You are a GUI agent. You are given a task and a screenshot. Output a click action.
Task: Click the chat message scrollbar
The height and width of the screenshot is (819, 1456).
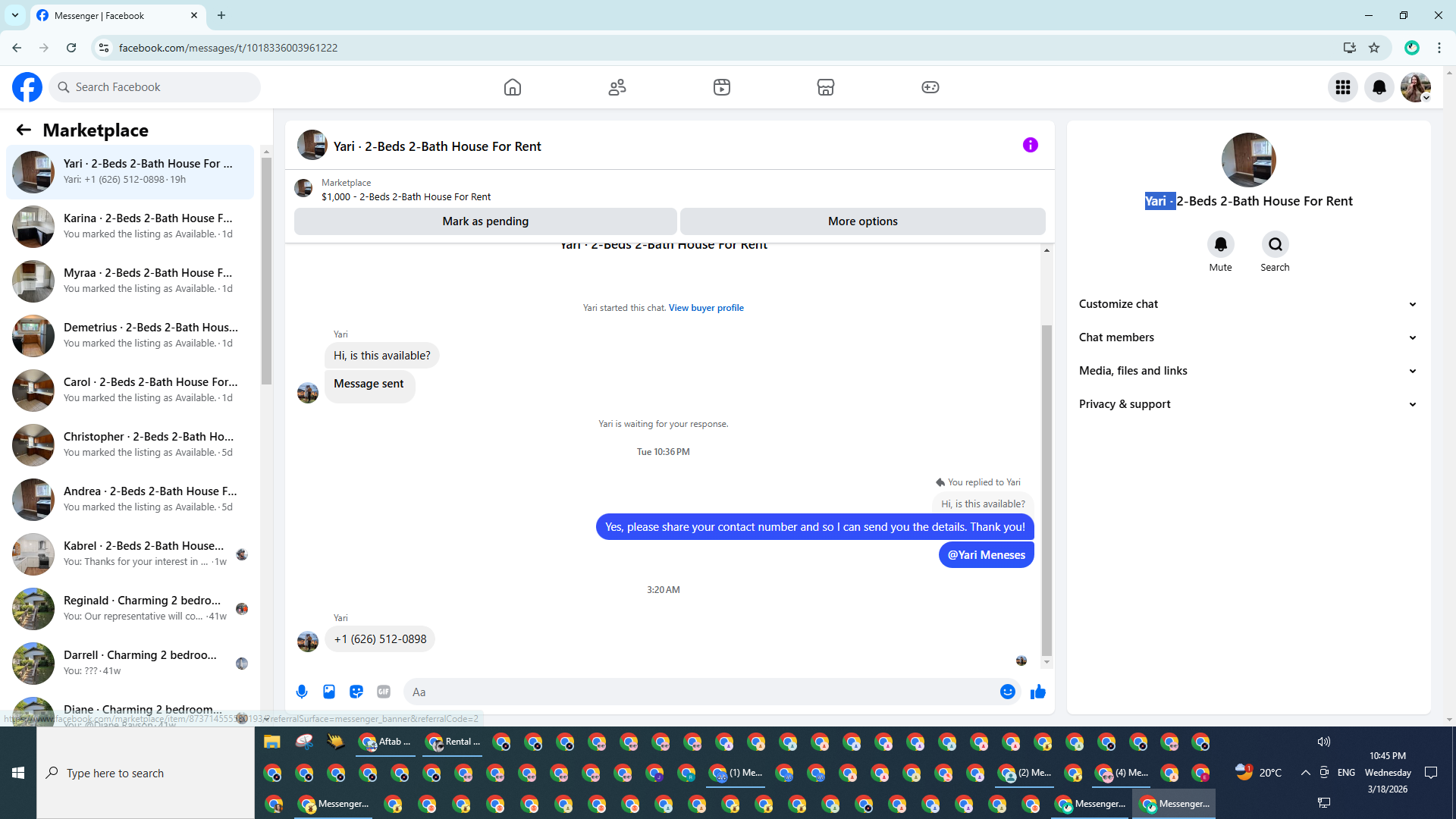[x=1046, y=489]
